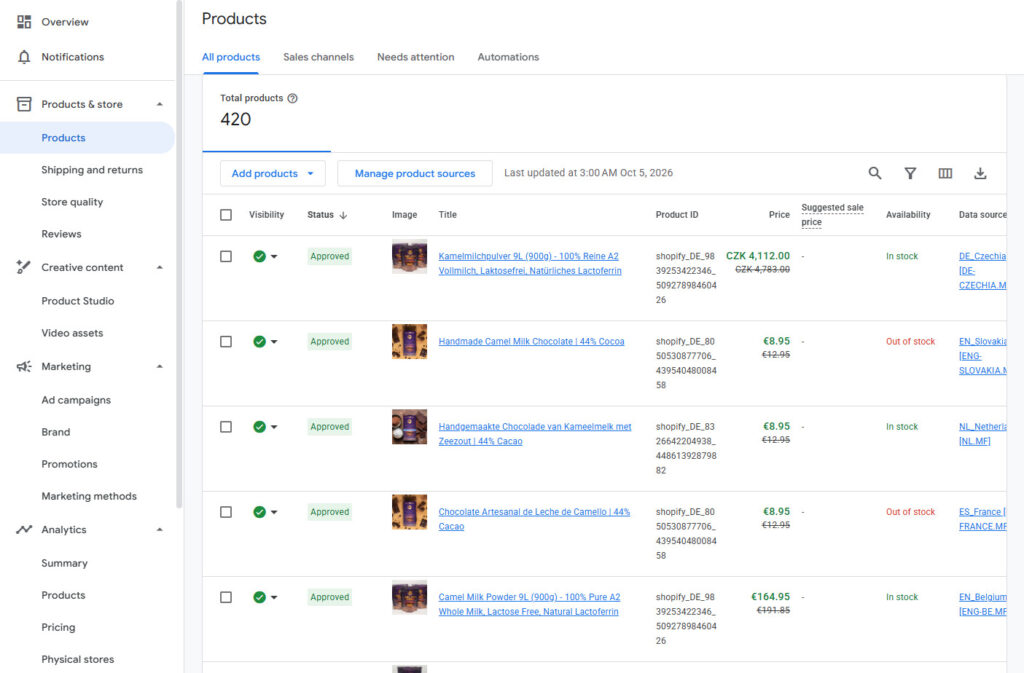Viewport: 1024px width, 673px height.
Task: Click the Creative content wand icon
Action: click(24, 267)
